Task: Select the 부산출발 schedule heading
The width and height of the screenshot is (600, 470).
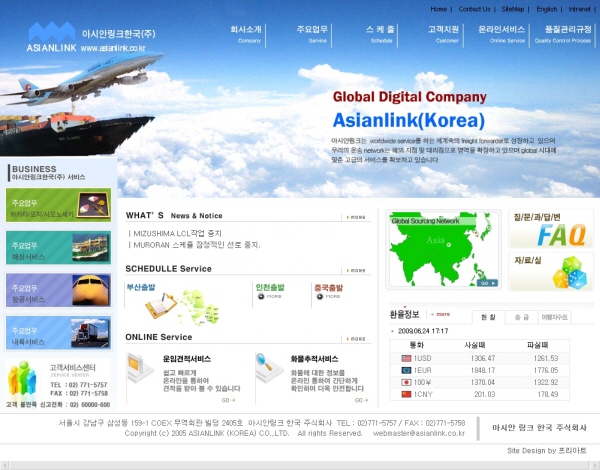Action: click(141, 287)
